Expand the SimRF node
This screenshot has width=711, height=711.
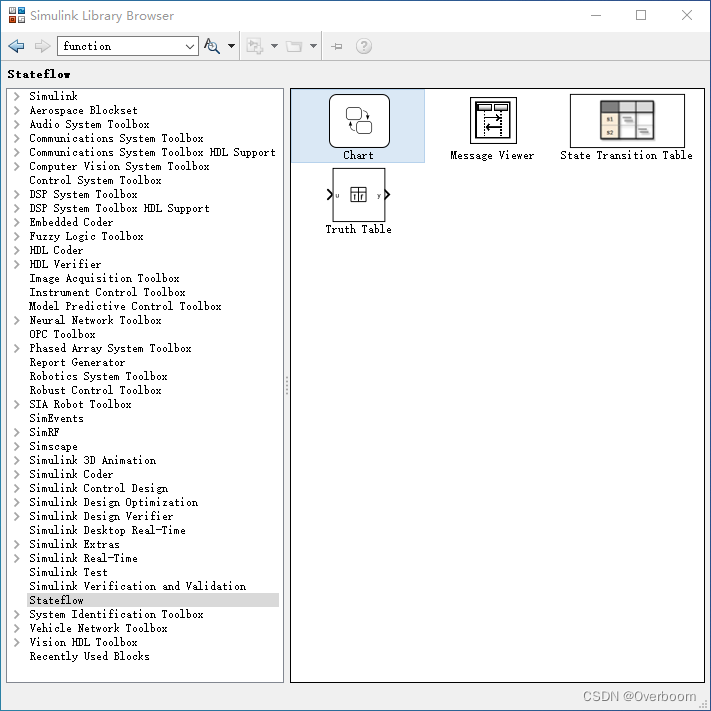[17, 433]
